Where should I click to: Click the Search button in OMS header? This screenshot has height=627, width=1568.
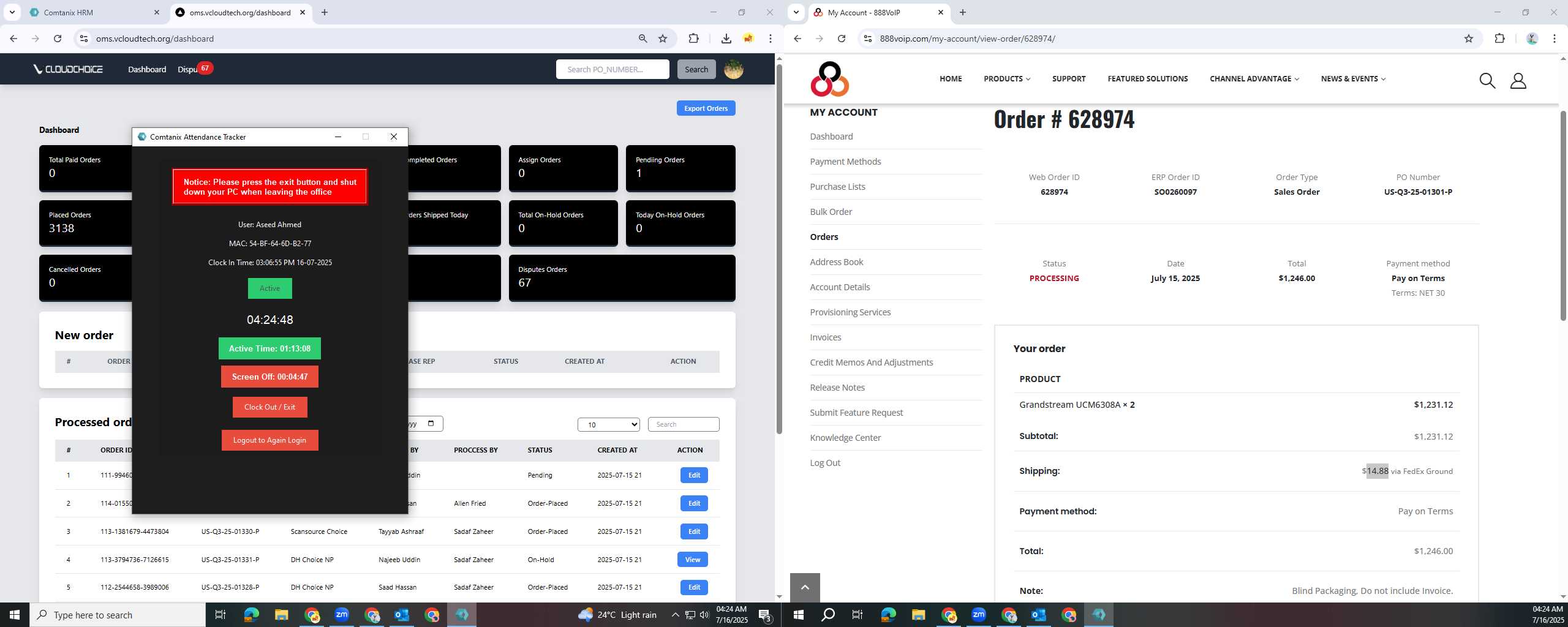696,69
